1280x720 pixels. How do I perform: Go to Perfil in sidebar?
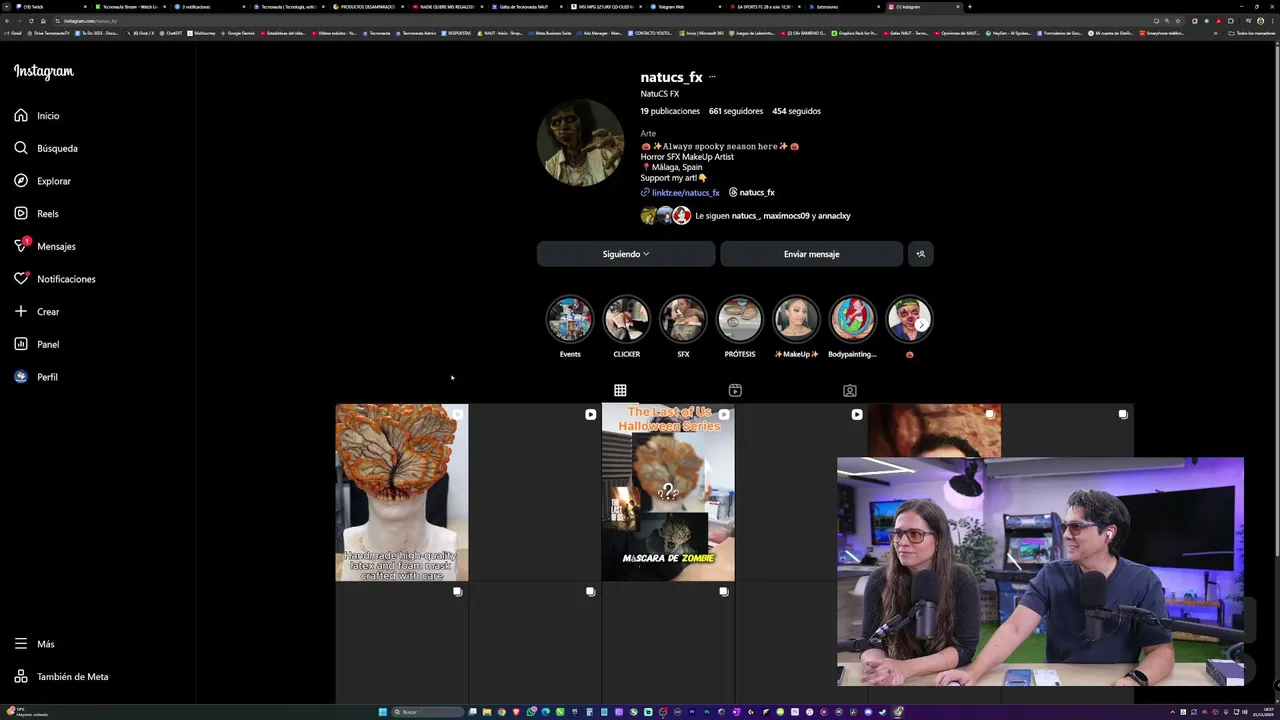pyautogui.click(x=36, y=377)
